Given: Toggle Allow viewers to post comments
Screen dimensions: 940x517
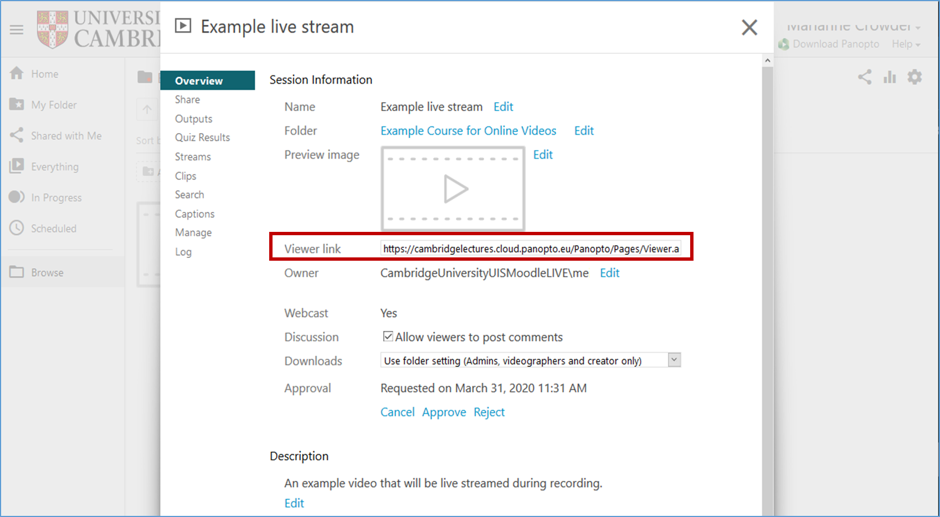Looking at the screenshot, I should tap(388, 336).
